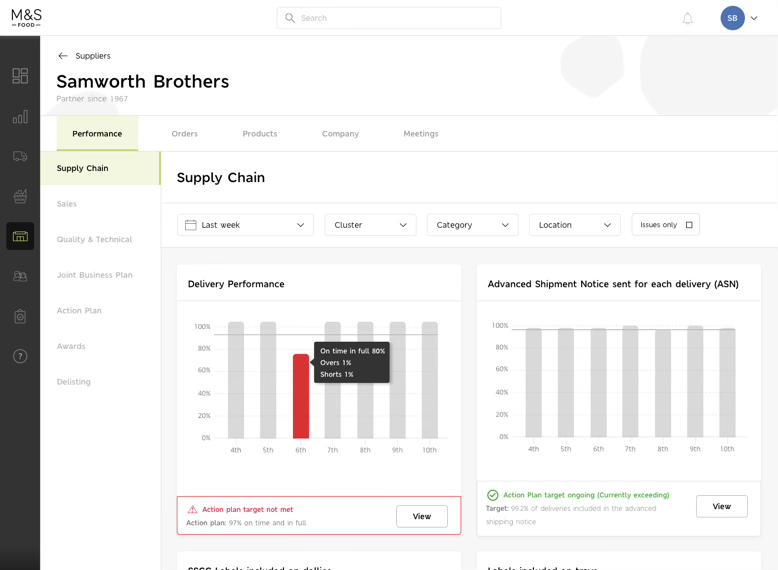Click 'Action plan target not met' text
This screenshot has height=570, width=778.
[247, 509]
